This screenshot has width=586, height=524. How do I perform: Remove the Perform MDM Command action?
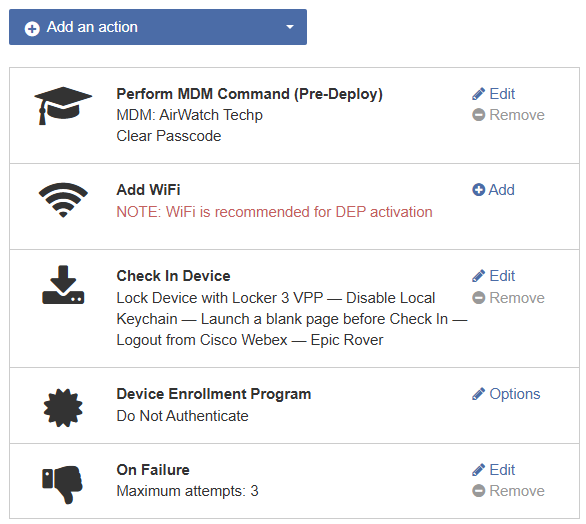coord(508,115)
